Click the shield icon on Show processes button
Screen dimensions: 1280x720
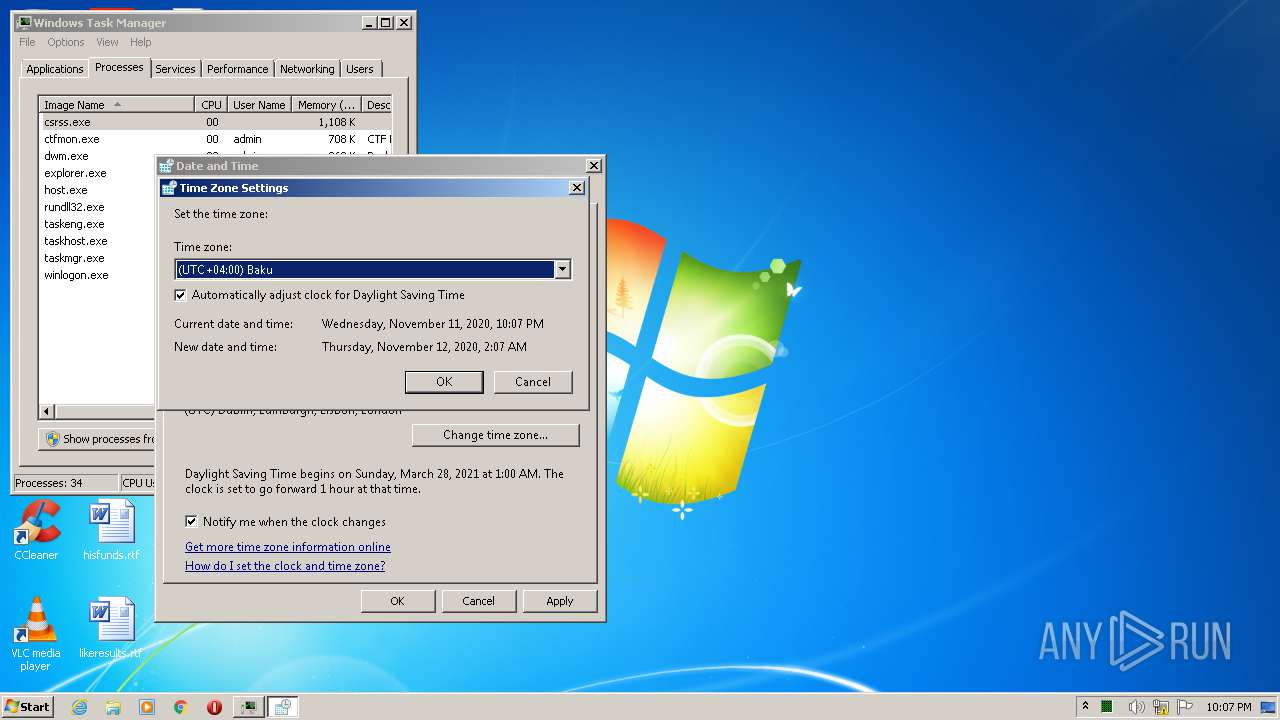[53, 439]
